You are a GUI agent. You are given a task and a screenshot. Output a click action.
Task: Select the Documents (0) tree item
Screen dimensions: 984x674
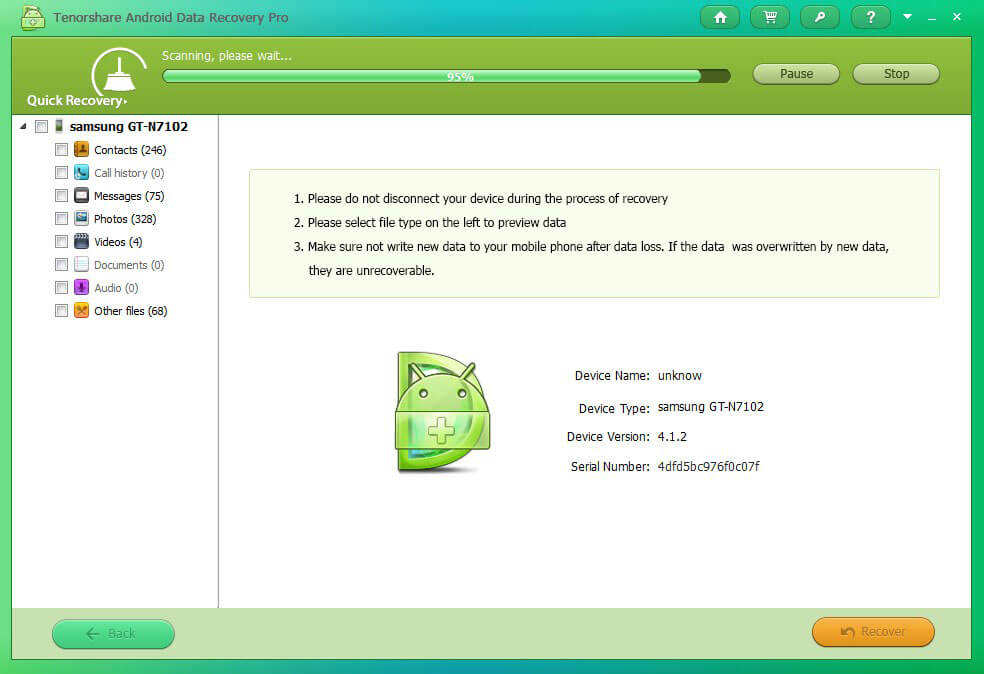coord(129,265)
